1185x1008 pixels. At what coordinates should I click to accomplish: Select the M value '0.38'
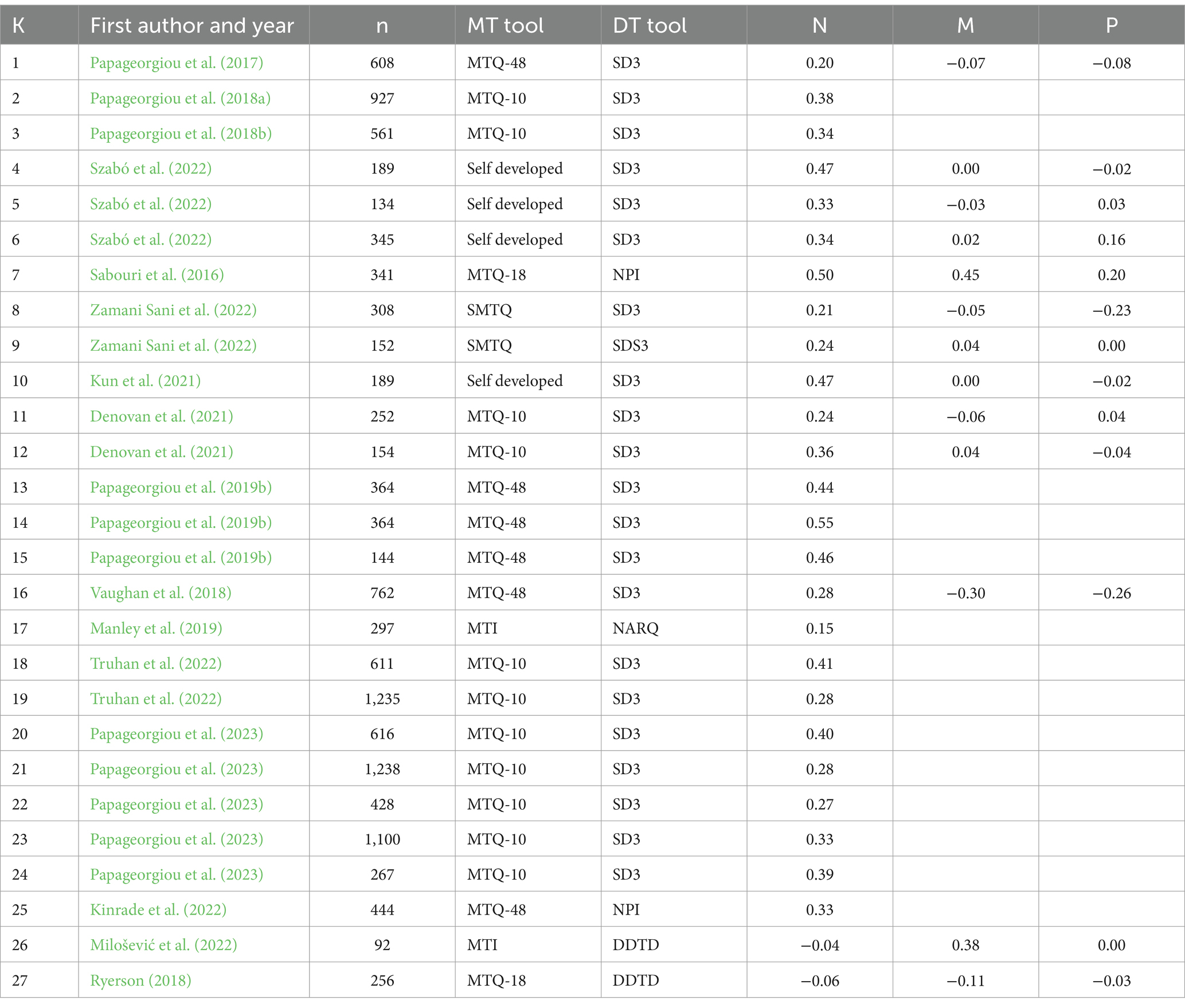(965, 945)
